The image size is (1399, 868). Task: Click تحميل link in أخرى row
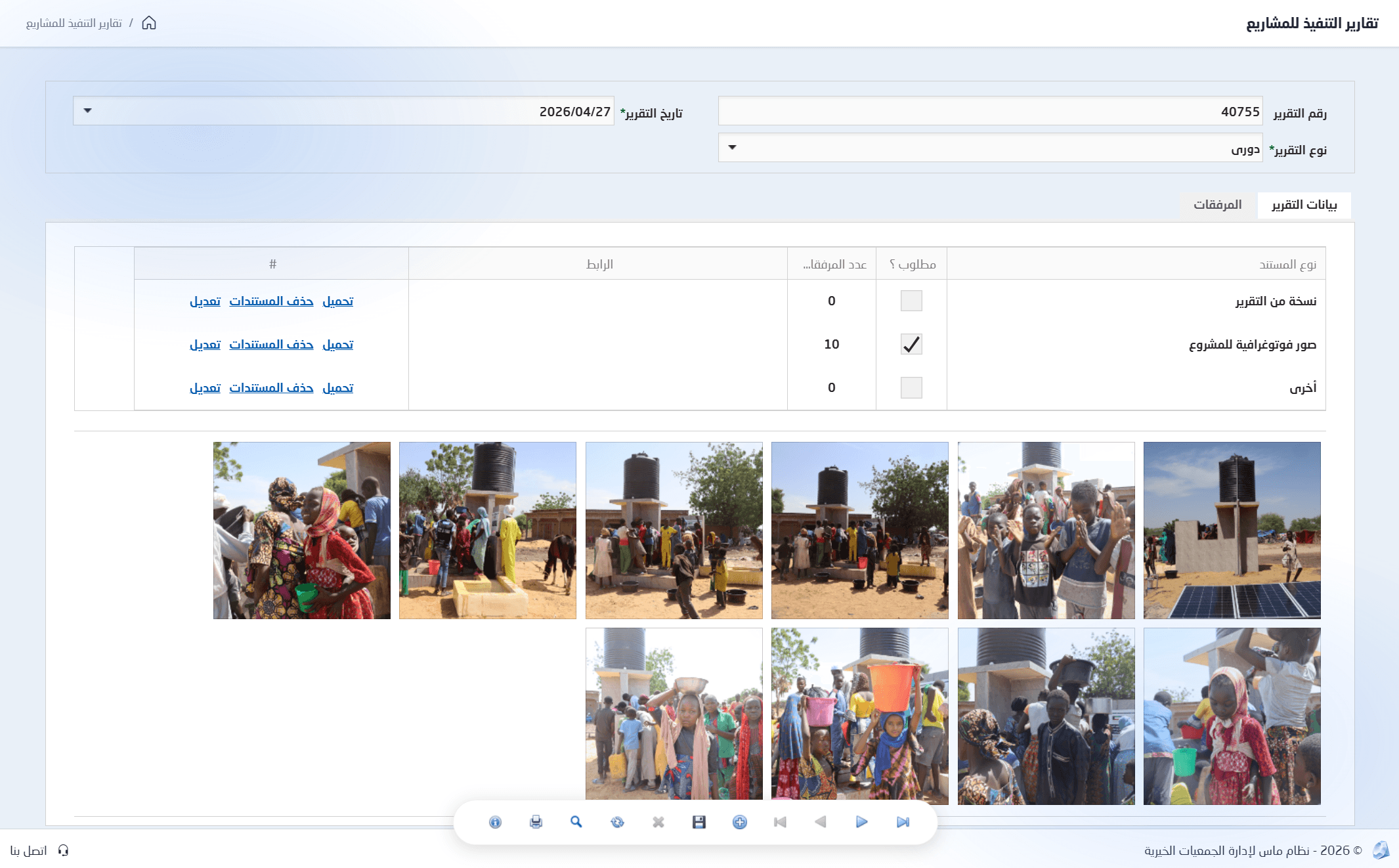[338, 388]
